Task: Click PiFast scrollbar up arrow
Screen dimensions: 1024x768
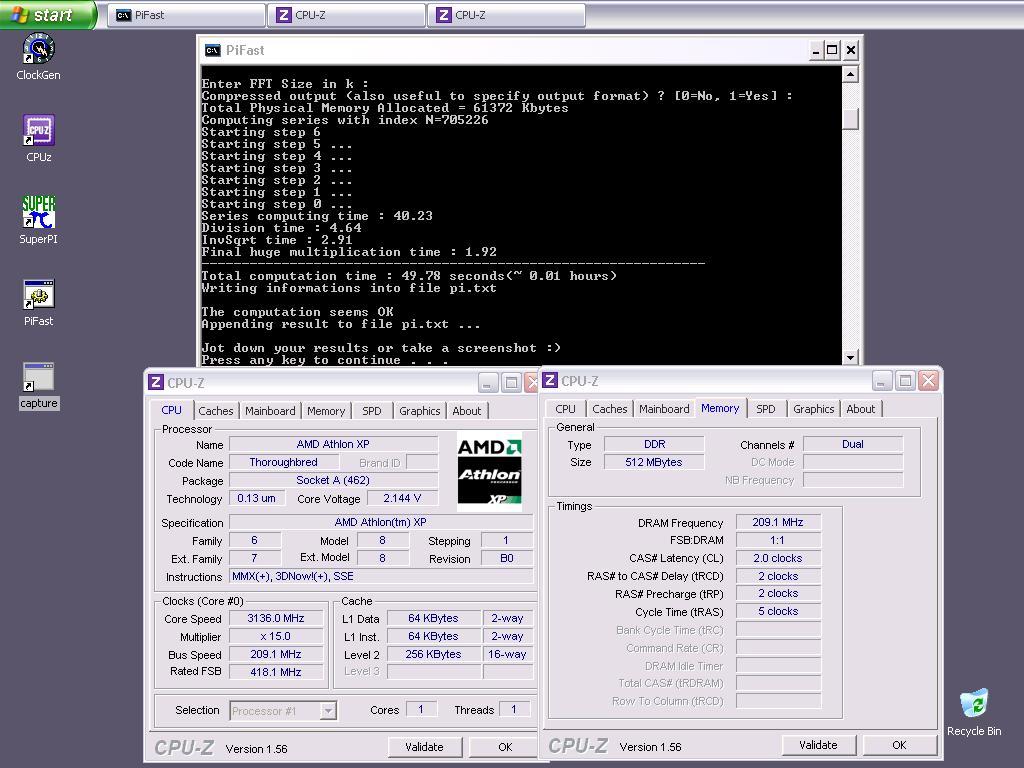Action: (850, 74)
